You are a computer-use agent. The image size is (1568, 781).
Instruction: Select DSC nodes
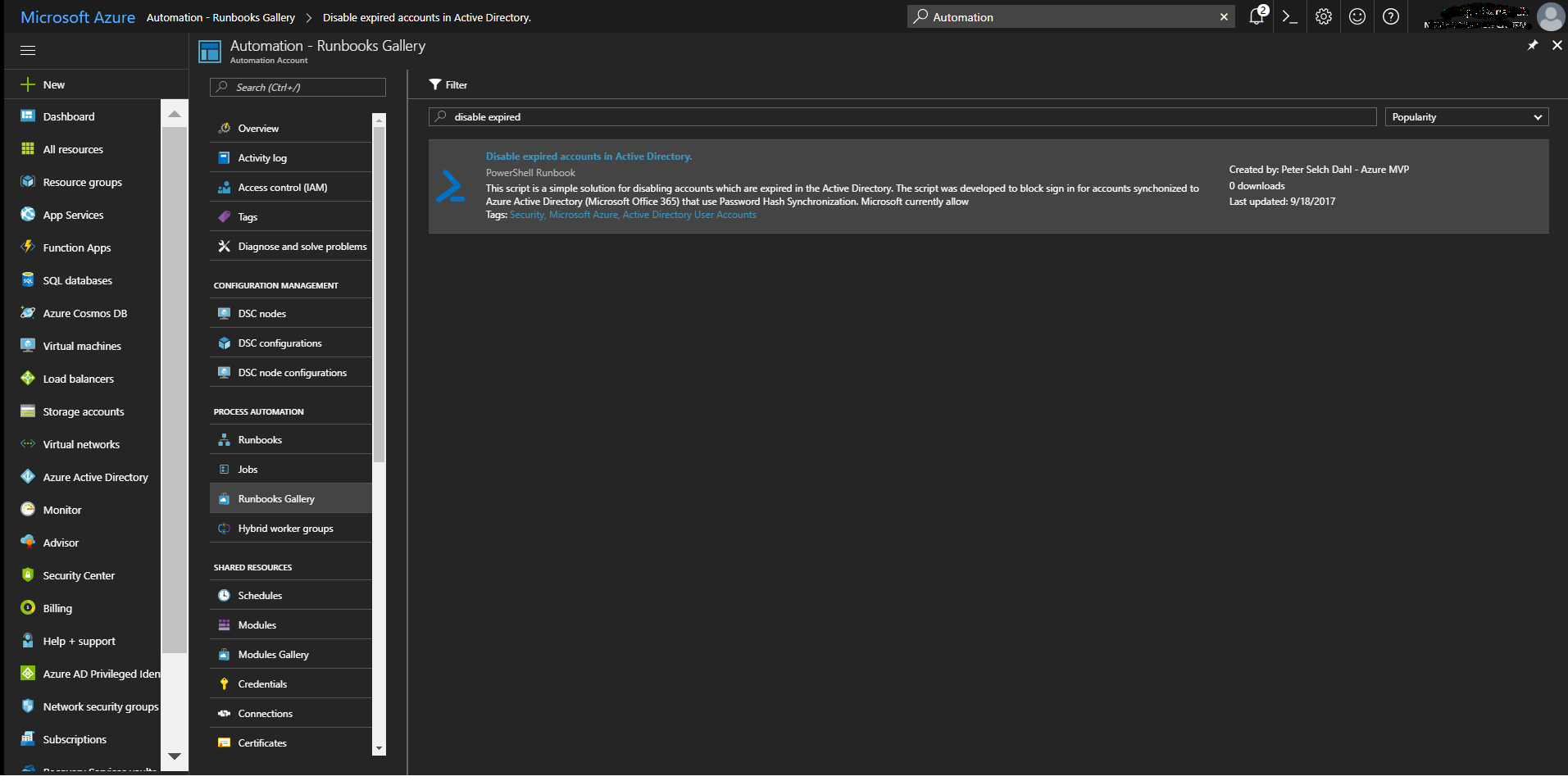tap(291, 314)
